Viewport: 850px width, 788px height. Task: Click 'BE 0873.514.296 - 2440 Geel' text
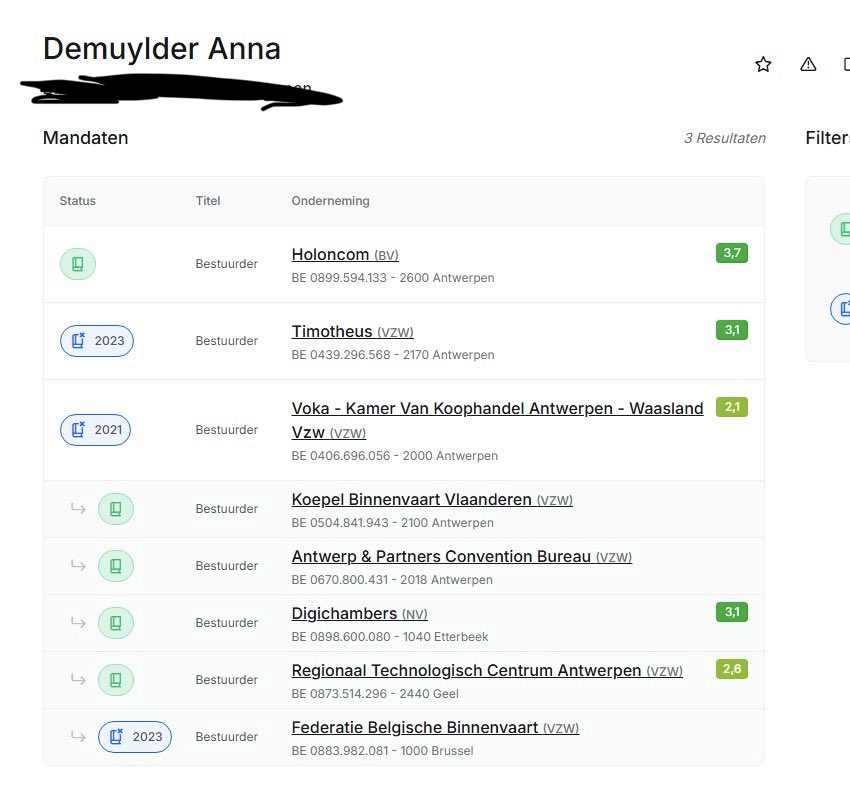coord(375,693)
